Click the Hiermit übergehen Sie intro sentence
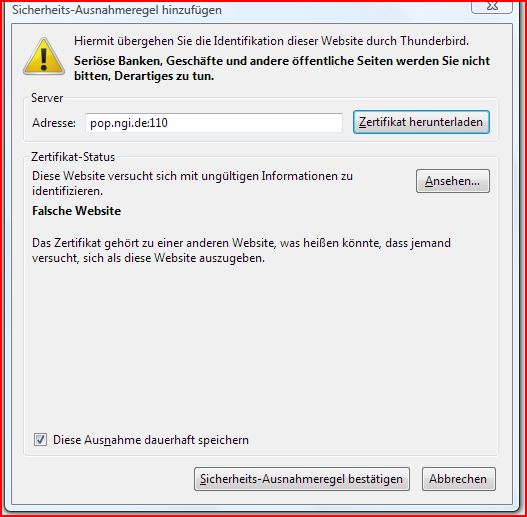The height and width of the screenshot is (517, 527). [x=271, y=41]
